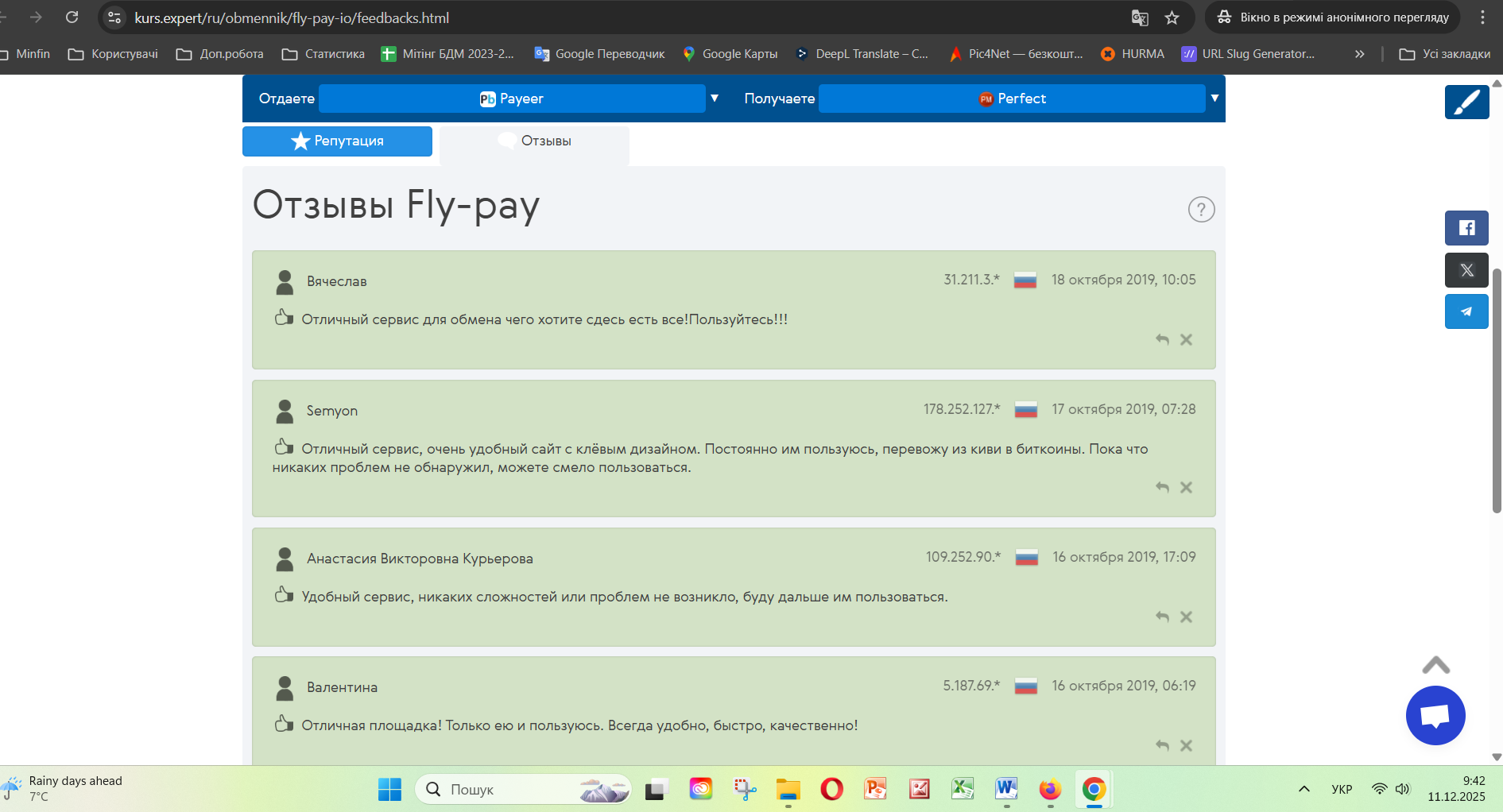Screen dimensions: 1503x812
Task: Open the Google Translate page icon
Action: (1140, 17)
